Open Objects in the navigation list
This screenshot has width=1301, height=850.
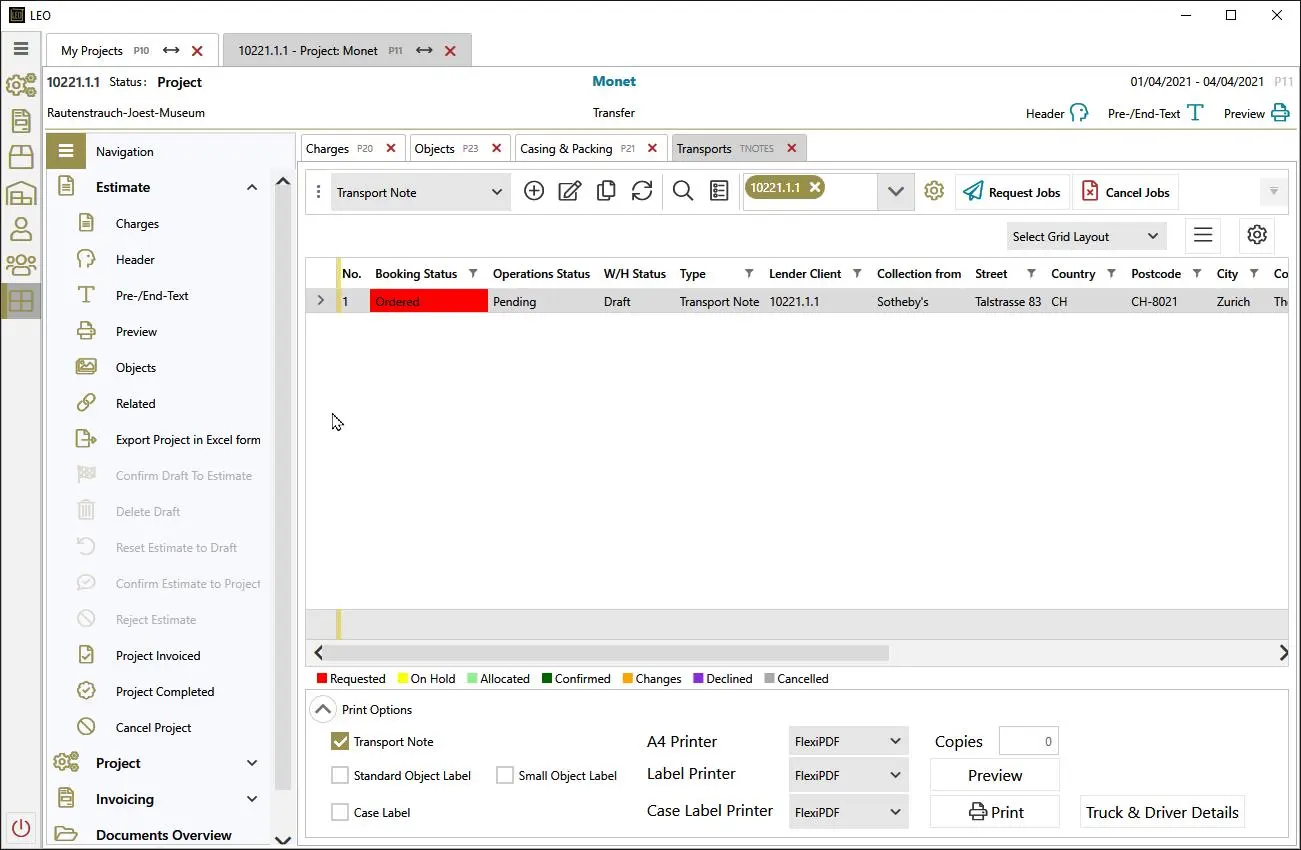click(x=136, y=368)
